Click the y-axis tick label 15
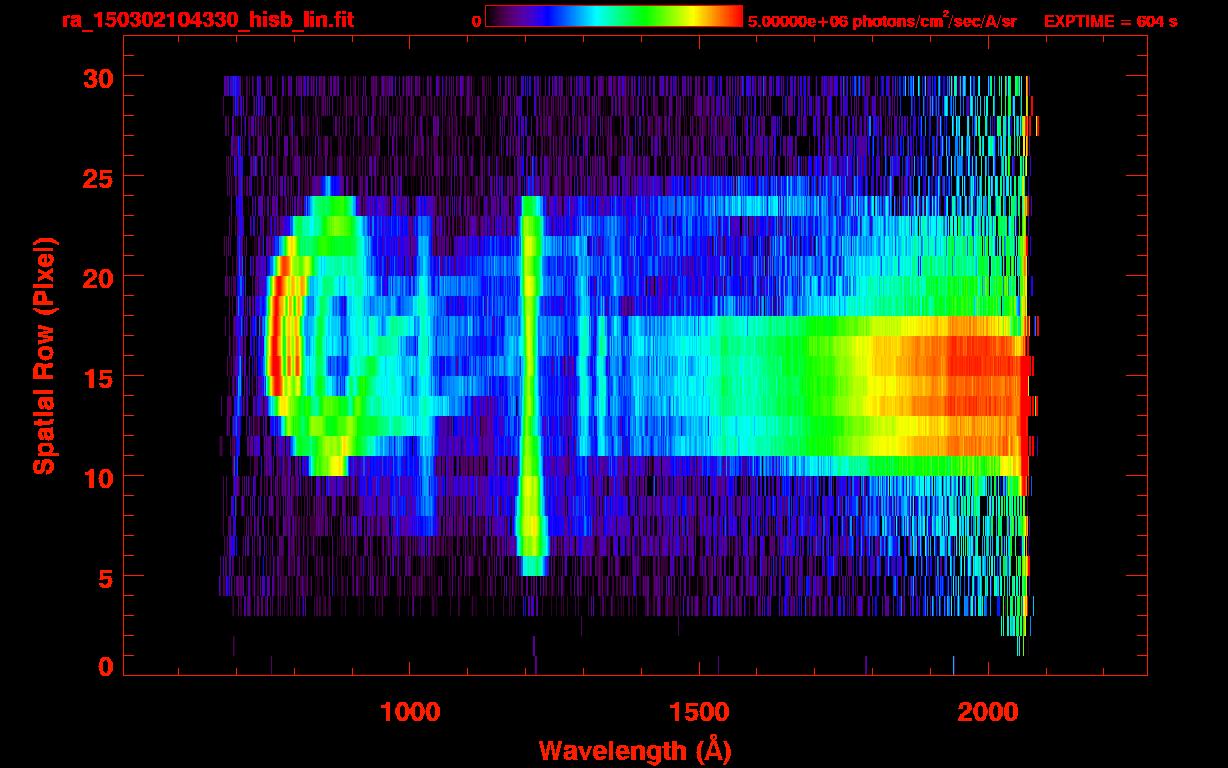 (100, 377)
